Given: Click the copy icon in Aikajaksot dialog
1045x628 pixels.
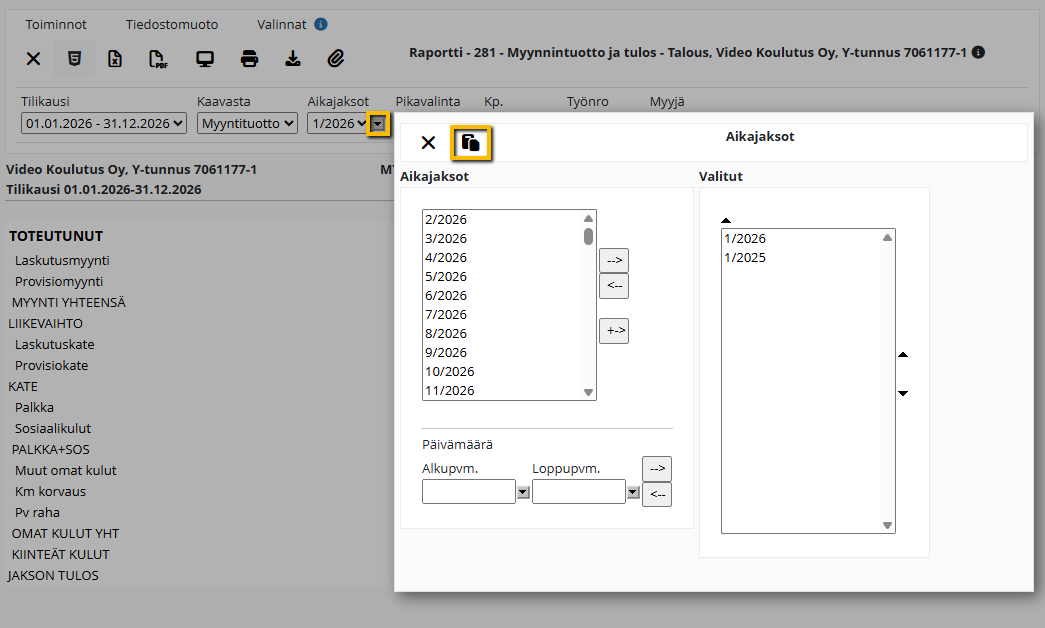Looking at the screenshot, I should [x=471, y=143].
